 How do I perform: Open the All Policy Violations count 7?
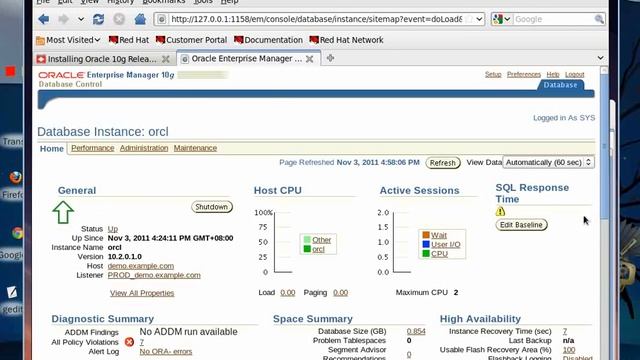142,342
